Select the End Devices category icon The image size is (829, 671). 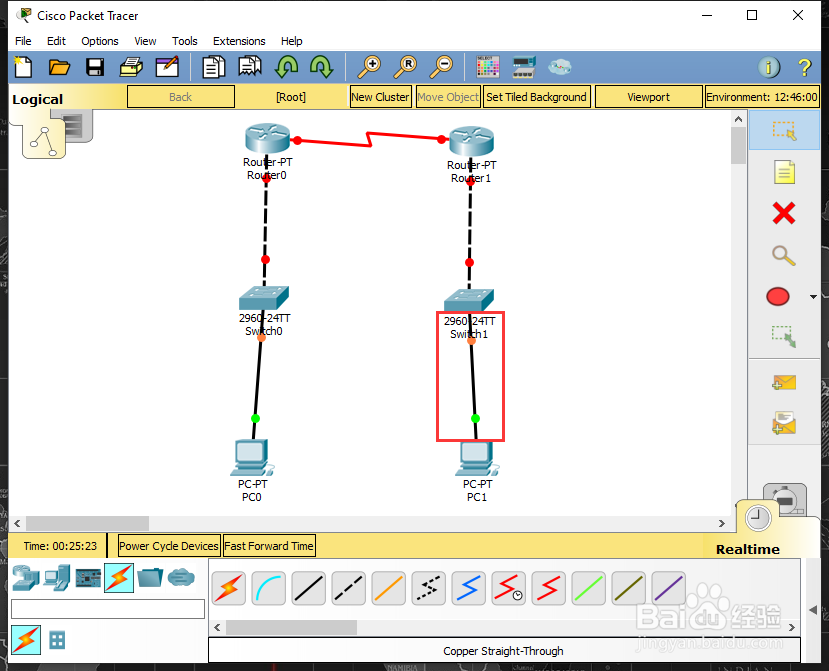point(57,577)
